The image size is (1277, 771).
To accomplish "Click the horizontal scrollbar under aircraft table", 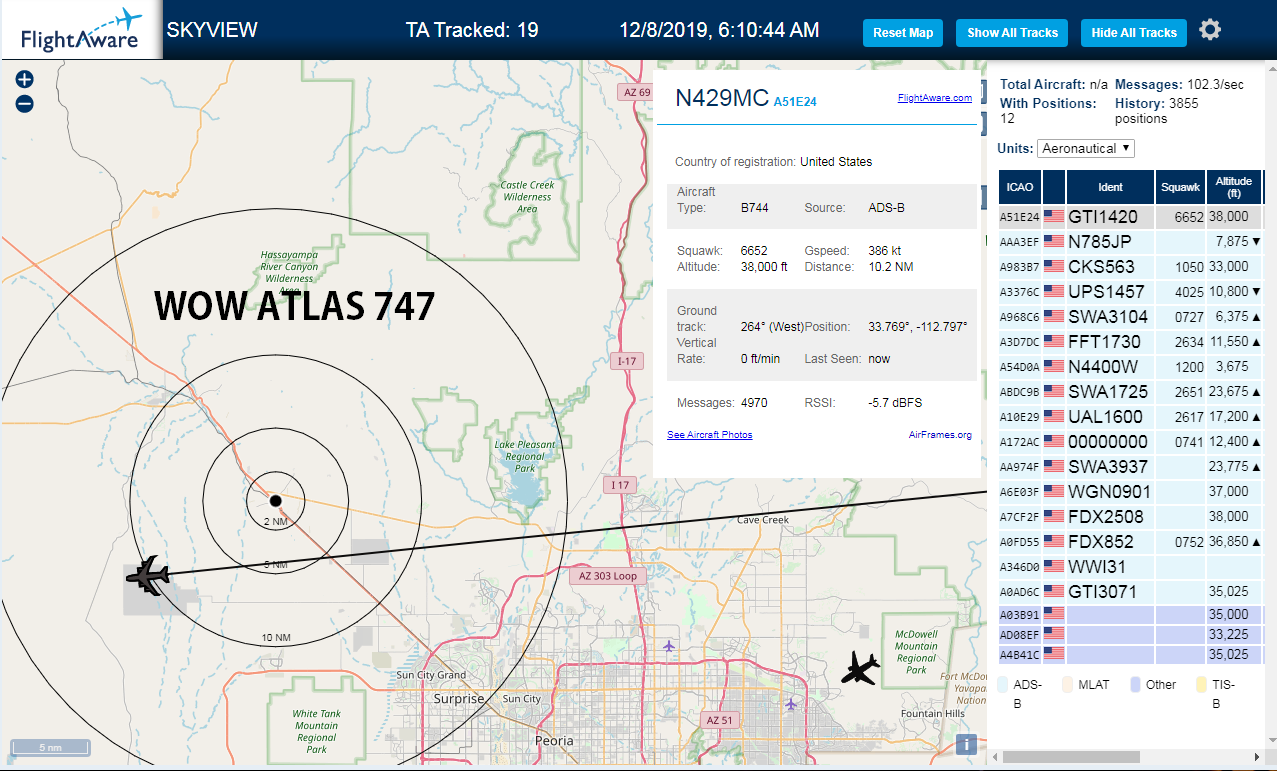I will coord(1071,757).
